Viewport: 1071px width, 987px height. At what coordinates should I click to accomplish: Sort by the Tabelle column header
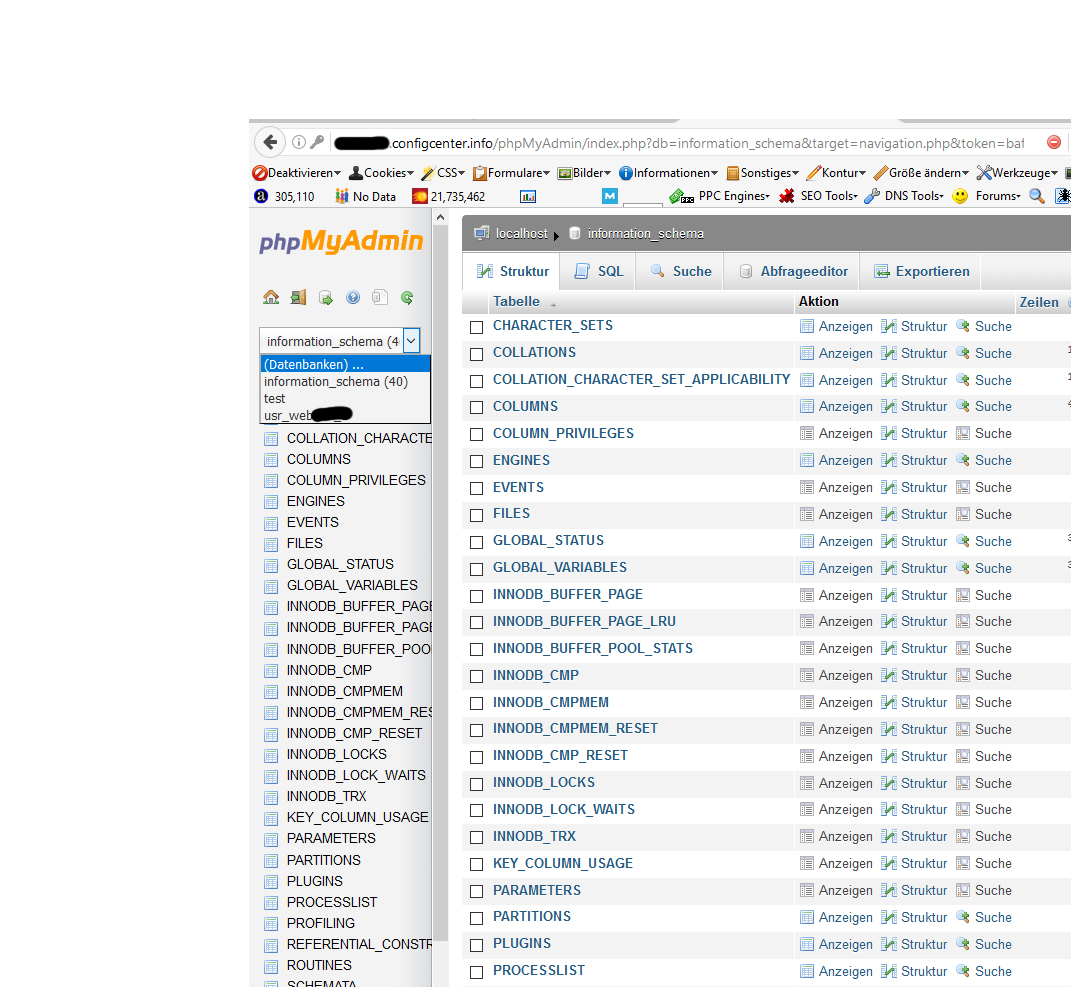516,301
